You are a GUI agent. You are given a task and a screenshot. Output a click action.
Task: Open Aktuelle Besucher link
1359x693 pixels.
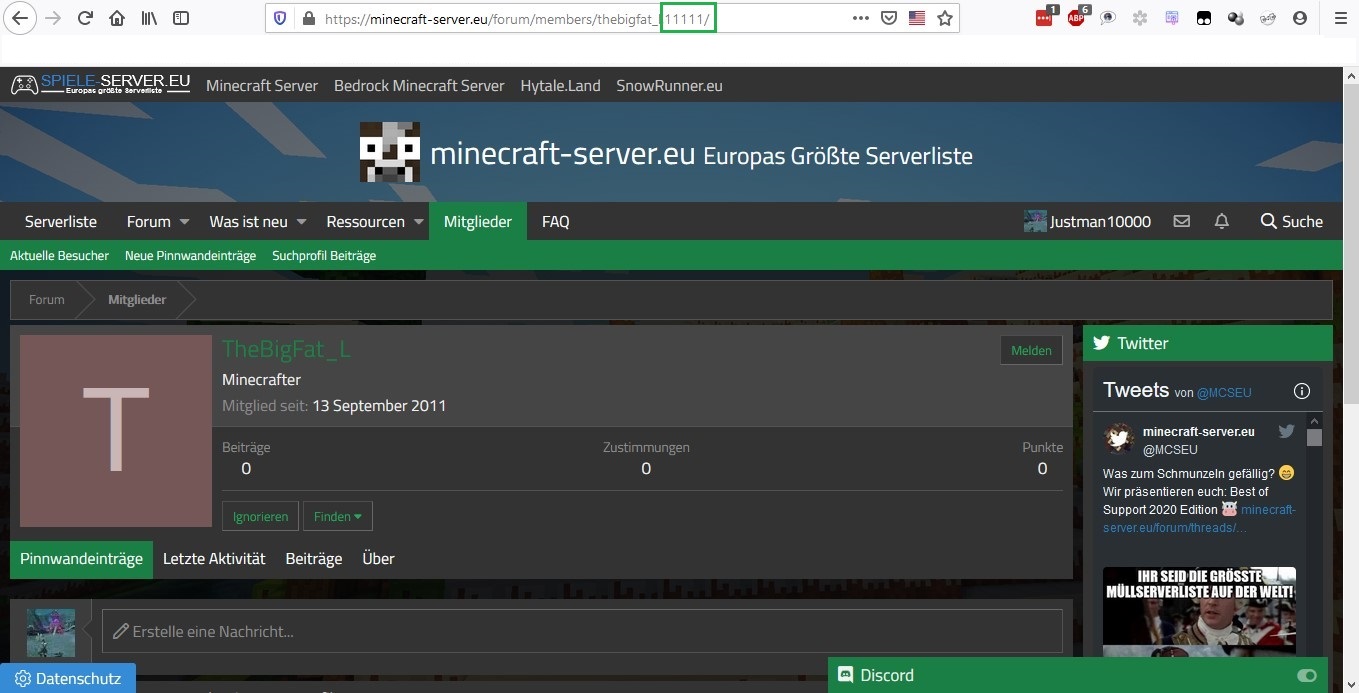59,256
